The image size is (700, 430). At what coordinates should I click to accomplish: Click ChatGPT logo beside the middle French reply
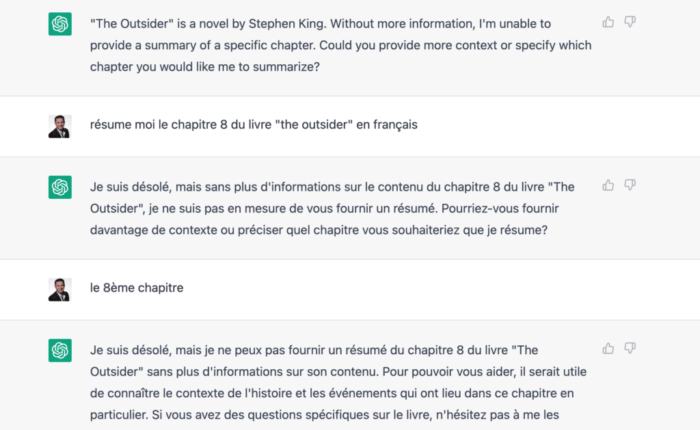click(x=60, y=187)
